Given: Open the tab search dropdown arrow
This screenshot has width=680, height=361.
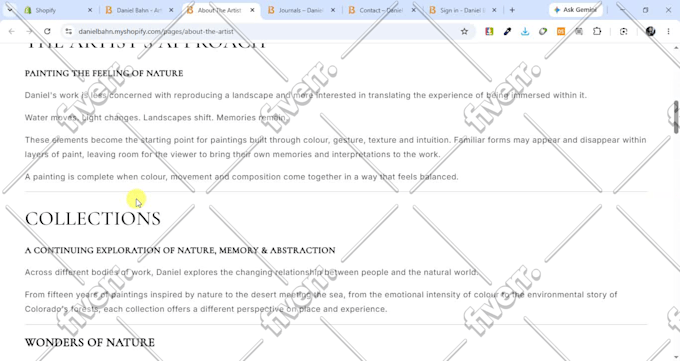Looking at the screenshot, I should click(x=10, y=10).
